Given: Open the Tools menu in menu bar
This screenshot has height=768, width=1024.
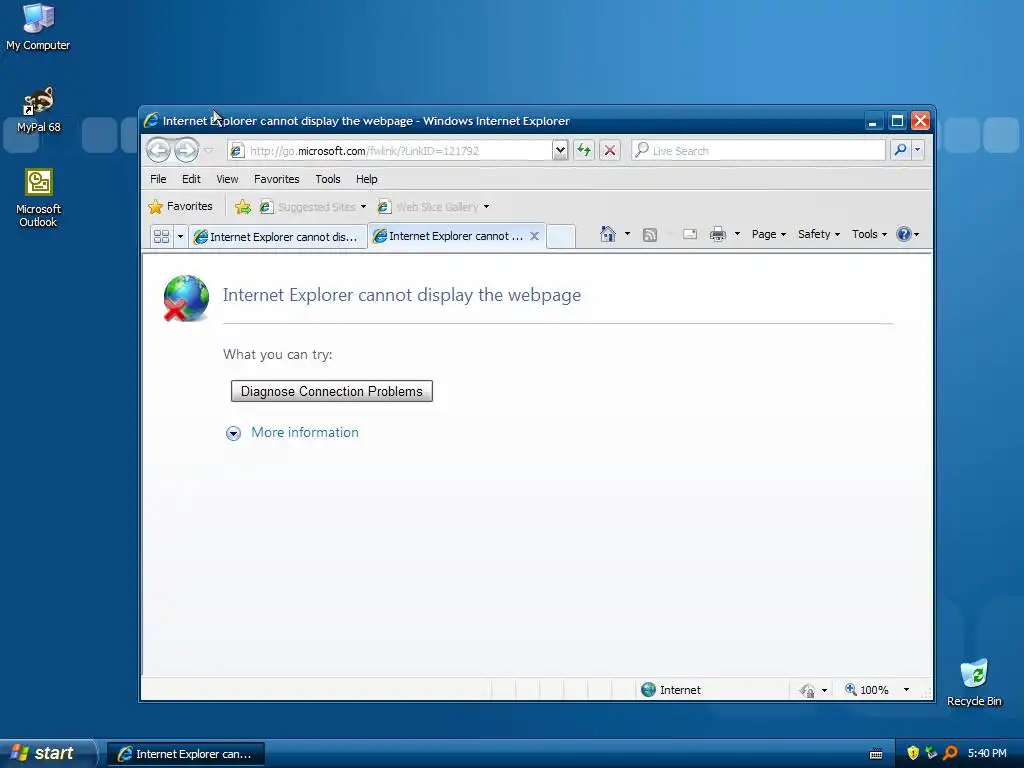Looking at the screenshot, I should pyautogui.click(x=328, y=179).
